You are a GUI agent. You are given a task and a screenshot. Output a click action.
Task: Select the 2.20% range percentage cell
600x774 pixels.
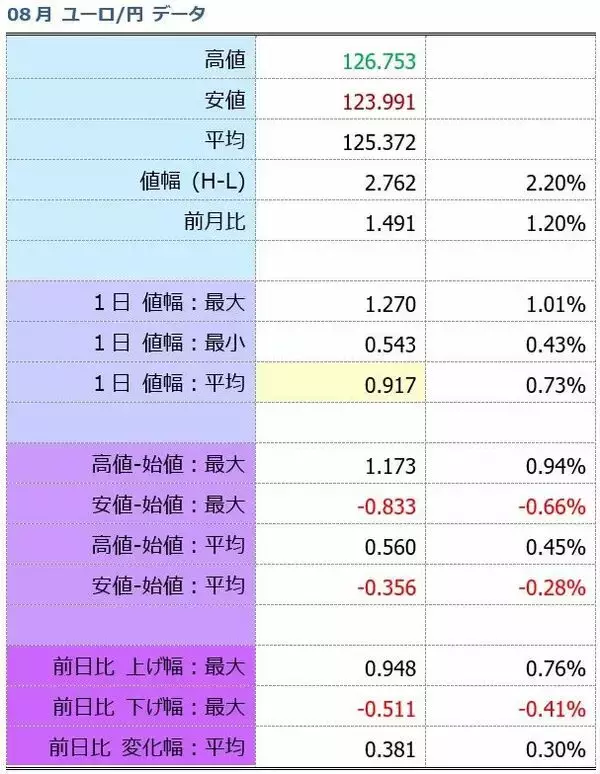(x=555, y=183)
